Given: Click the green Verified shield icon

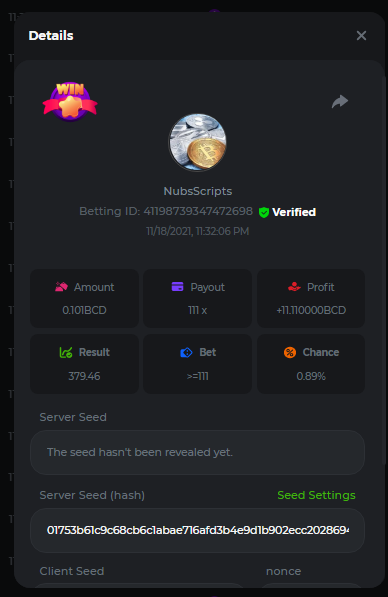Looking at the screenshot, I should [x=264, y=212].
